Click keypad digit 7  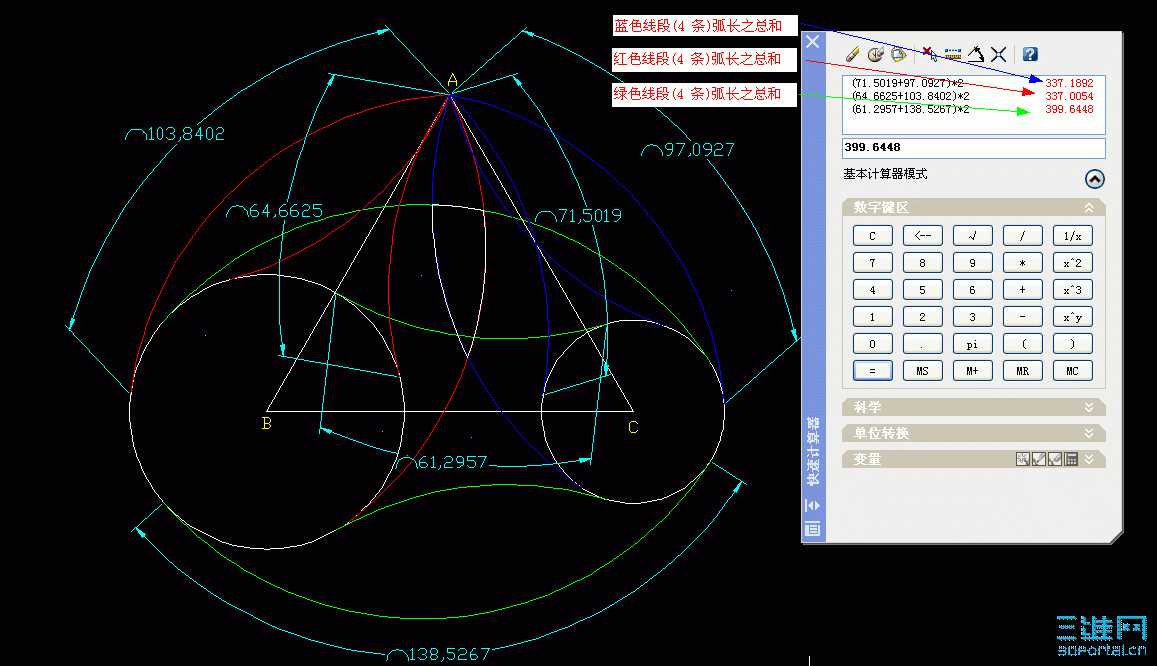point(872,263)
